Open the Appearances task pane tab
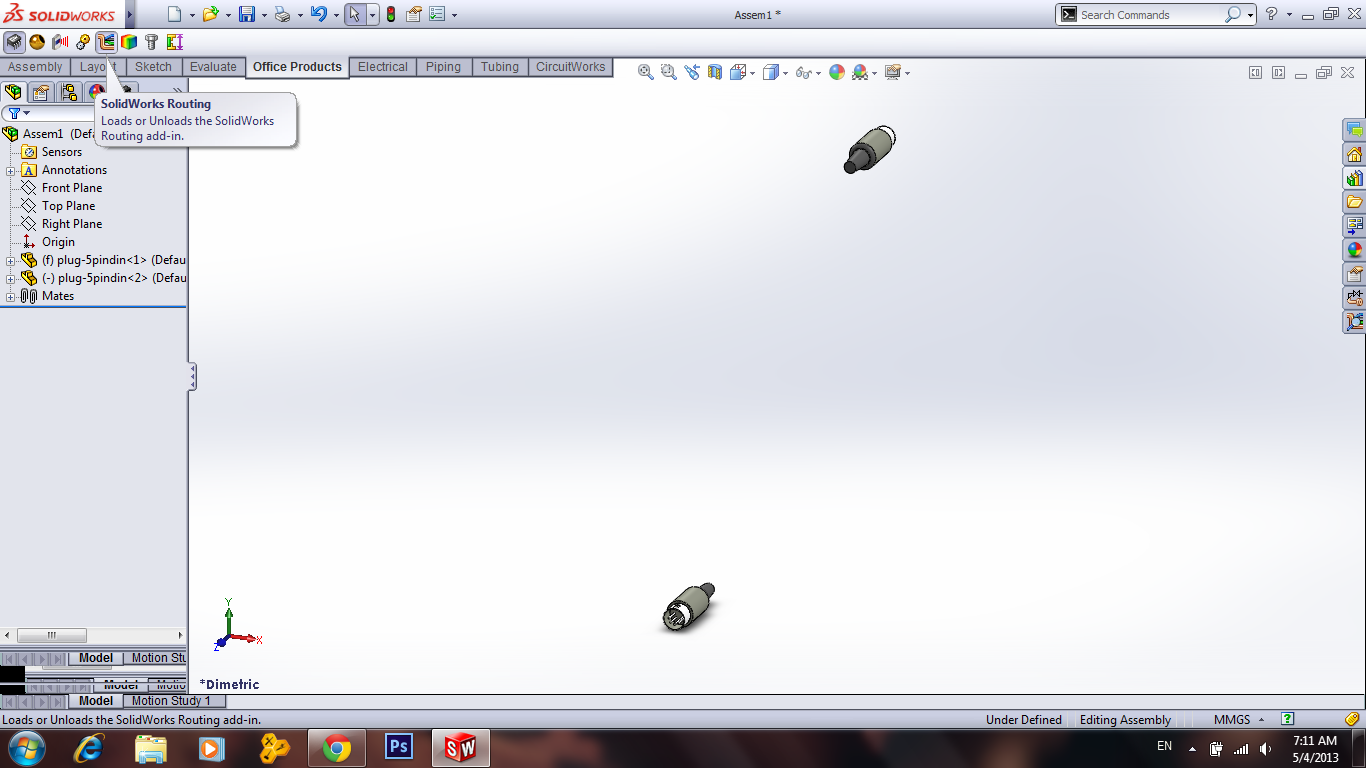Image resolution: width=1366 pixels, height=768 pixels. click(1355, 250)
